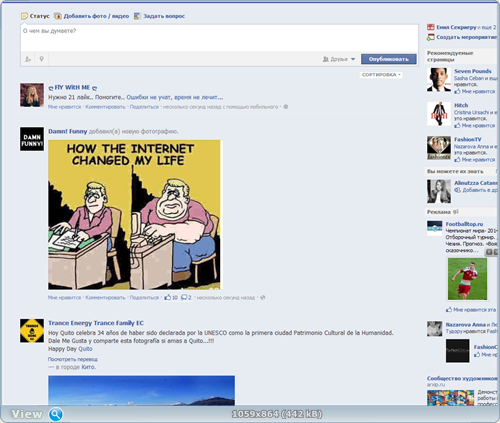This screenshot has height=423, width=500.
Task: Open the Hitch page link
Action: pyautogui.click(x=461, y=105)
